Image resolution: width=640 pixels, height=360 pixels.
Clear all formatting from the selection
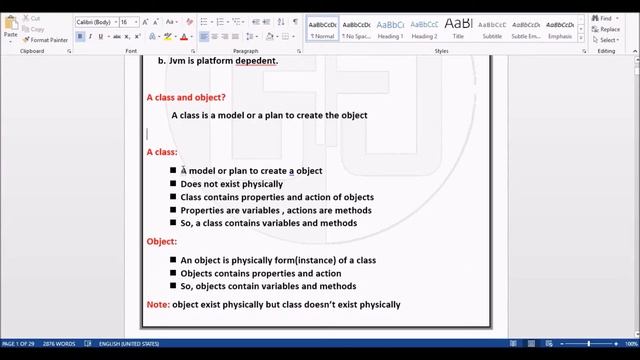click(189, 22)
